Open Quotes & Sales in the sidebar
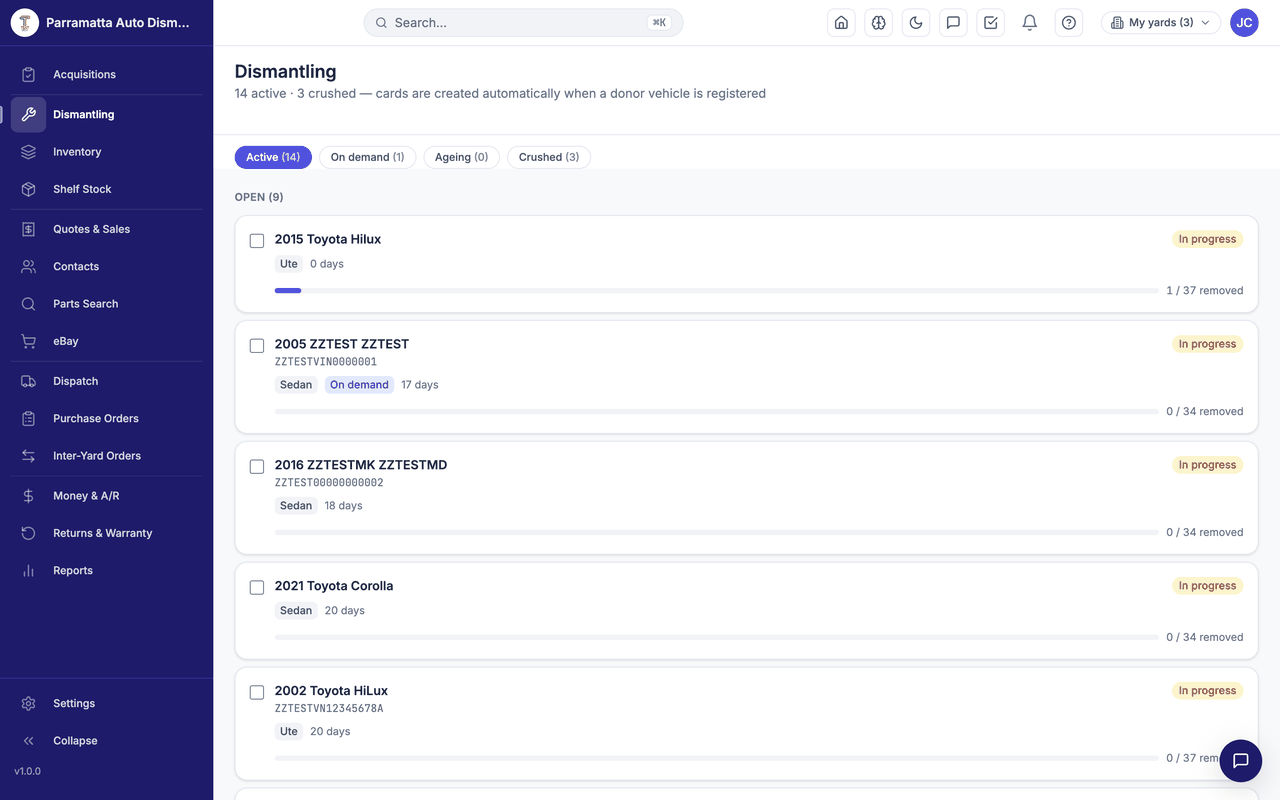The height and width of the screenshot is (800, 1280). pyautogui.click(x=106, y=229)
